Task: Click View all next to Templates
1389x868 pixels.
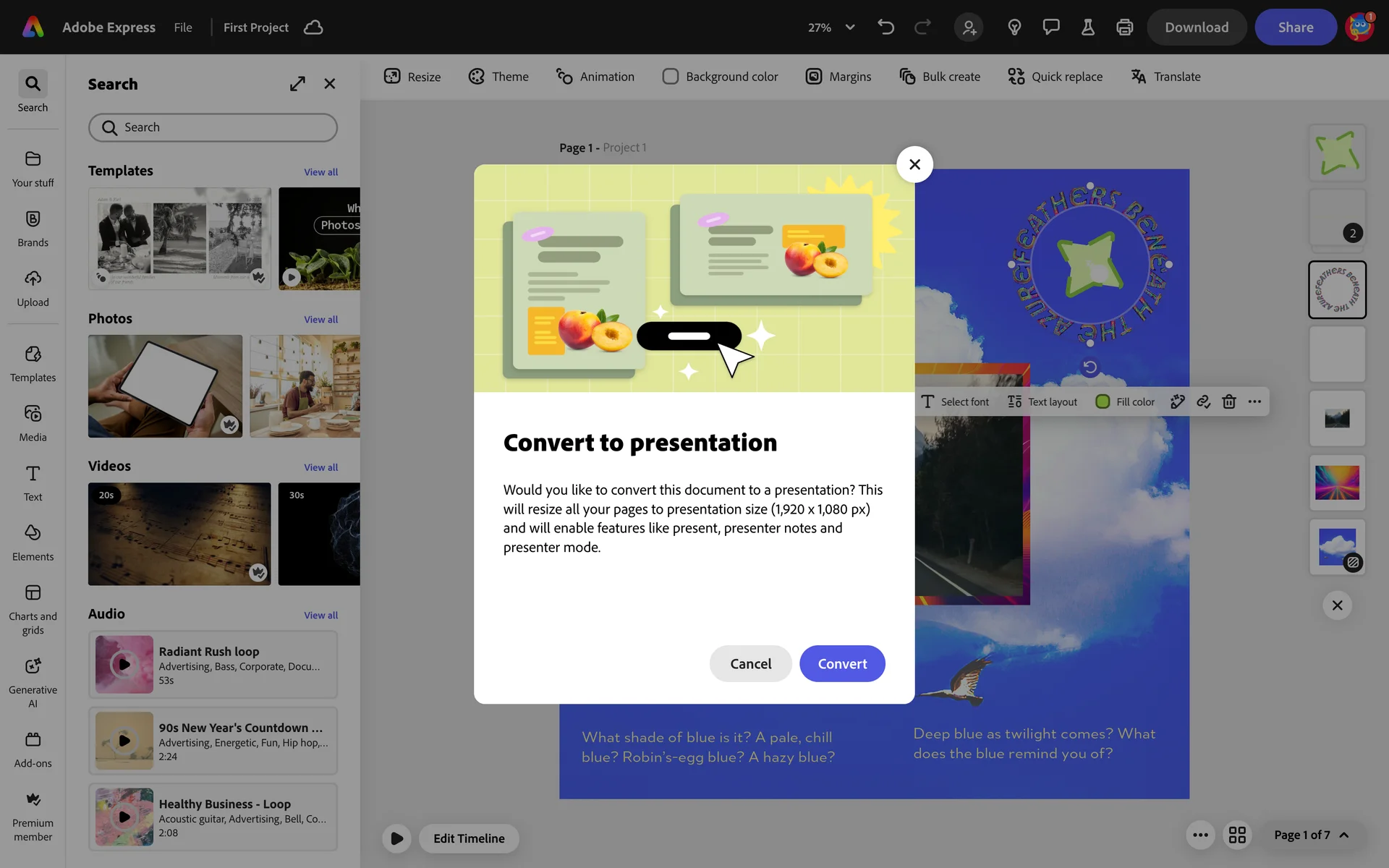Action: click(x=320, y=172)
